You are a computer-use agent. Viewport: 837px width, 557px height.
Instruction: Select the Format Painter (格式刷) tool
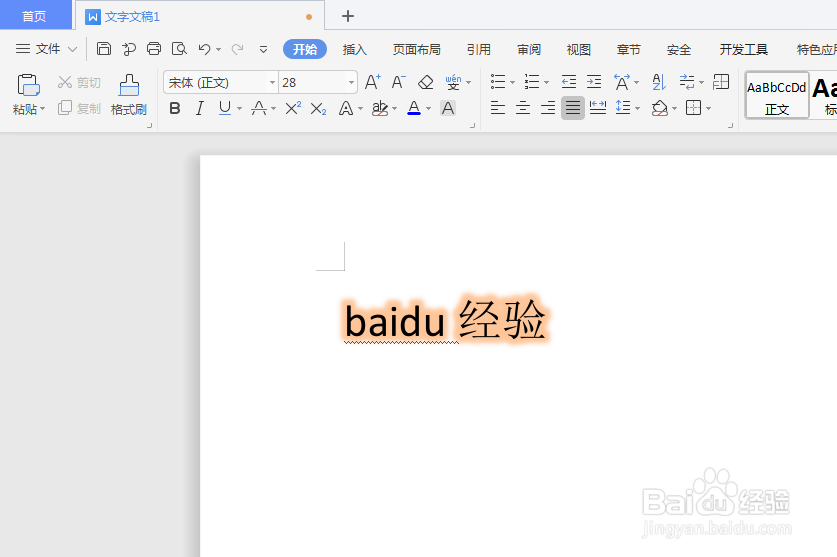click(x=129, y=95)
